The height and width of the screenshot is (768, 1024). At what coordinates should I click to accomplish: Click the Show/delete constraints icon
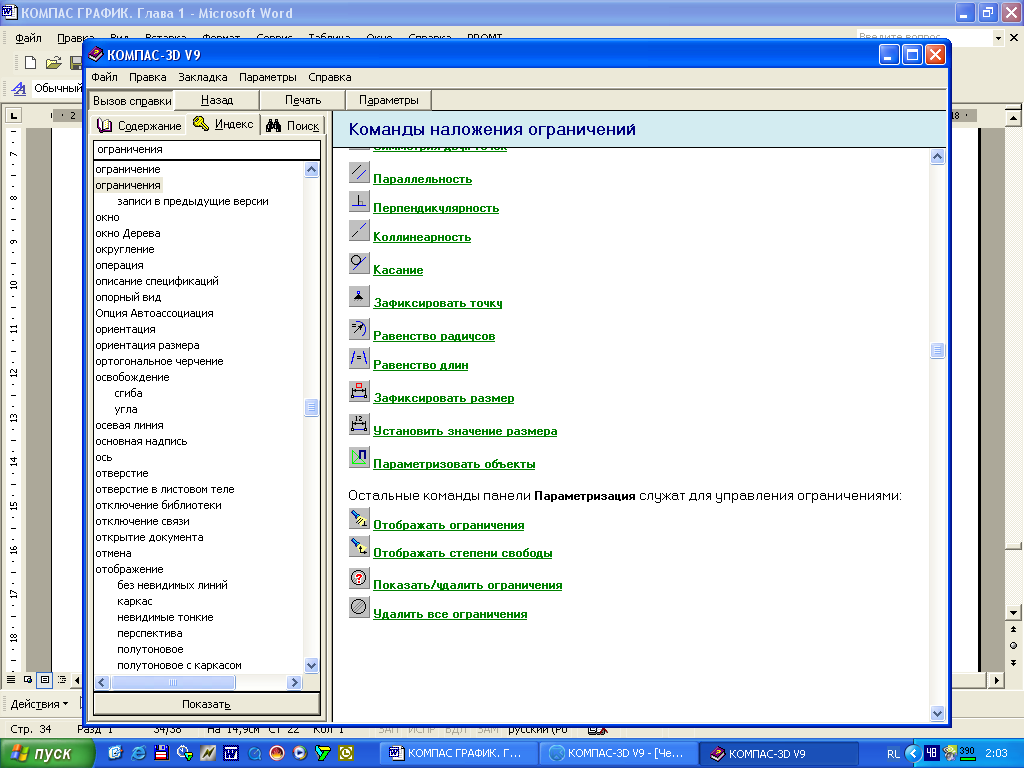pyautogui.click(x=359, y=578)
